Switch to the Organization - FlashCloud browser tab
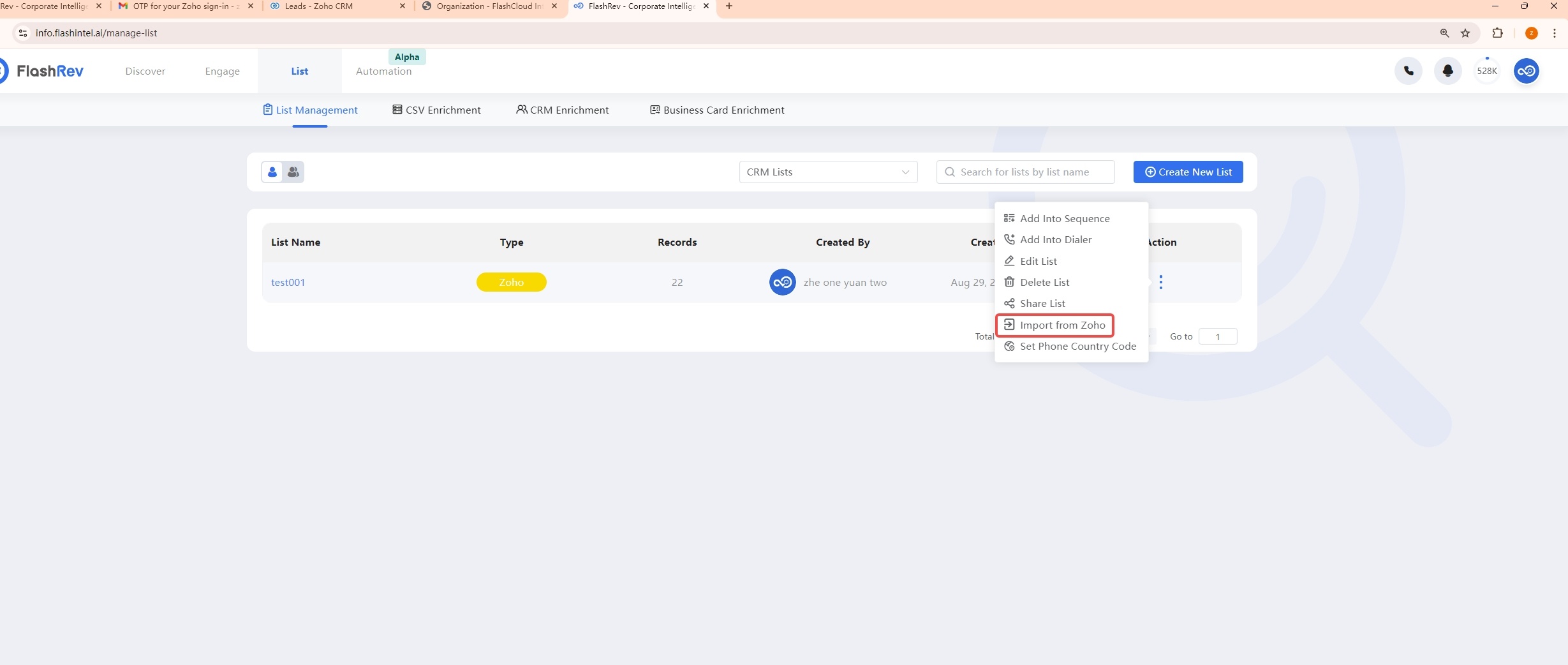This screenshot has width=1568, height=665. tap(489, 6)
